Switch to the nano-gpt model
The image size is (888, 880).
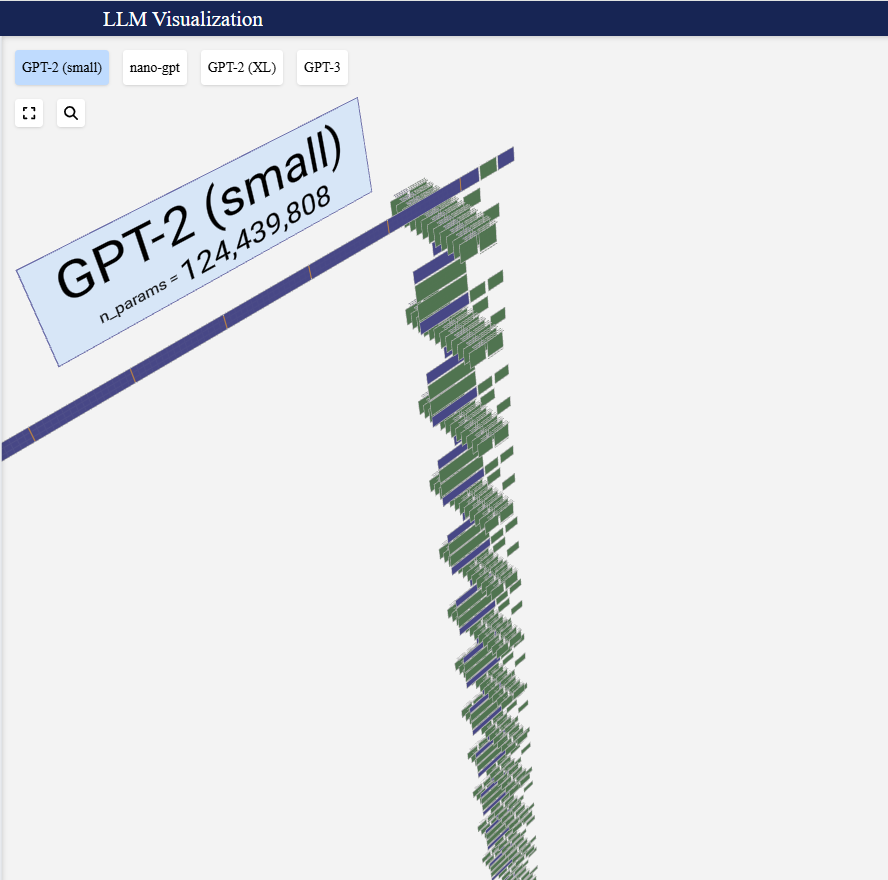coord(155,67)
